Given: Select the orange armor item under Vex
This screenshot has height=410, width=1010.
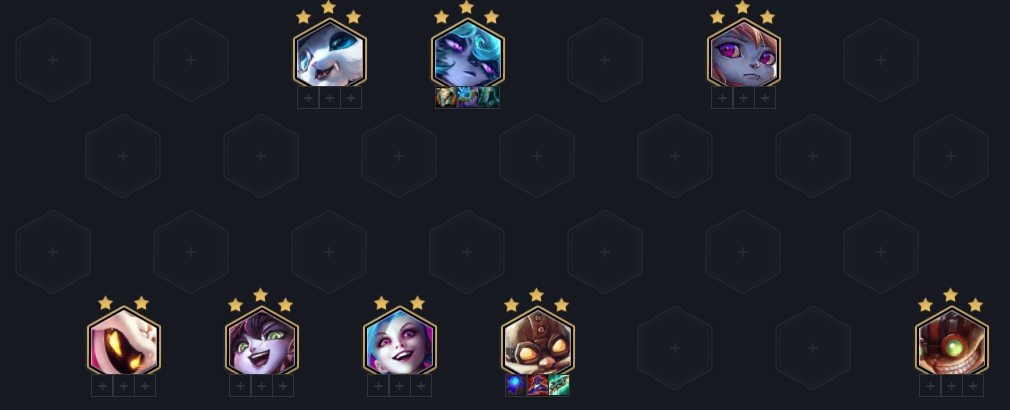Looking at the screenshot, I should click(446, 97).
